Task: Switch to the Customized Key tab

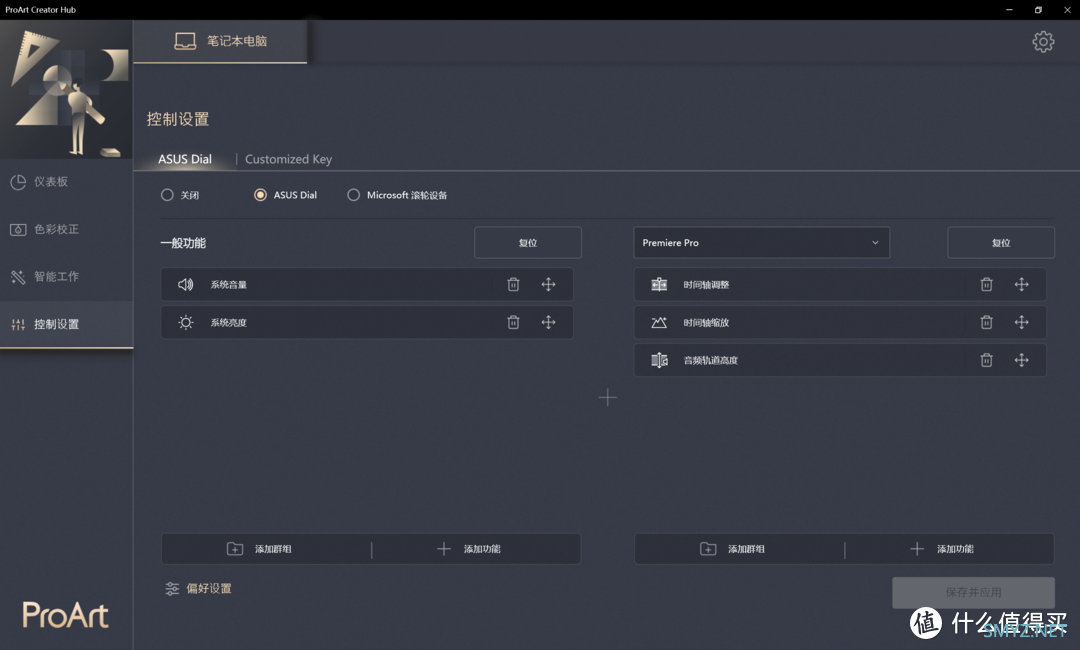Action: pyautogui.click(x=289, y=159)
